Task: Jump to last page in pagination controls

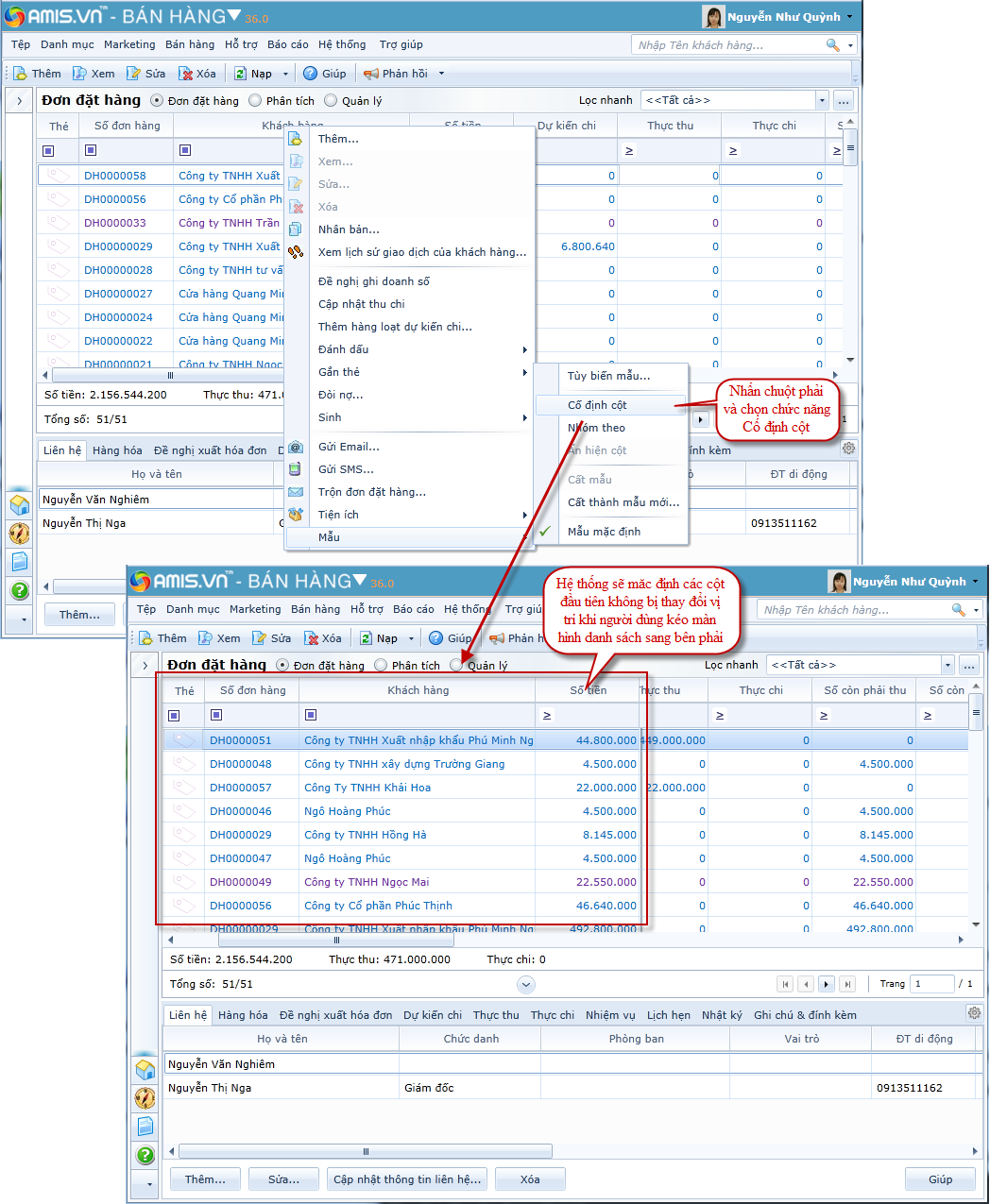Action: [x=847, y=984]
